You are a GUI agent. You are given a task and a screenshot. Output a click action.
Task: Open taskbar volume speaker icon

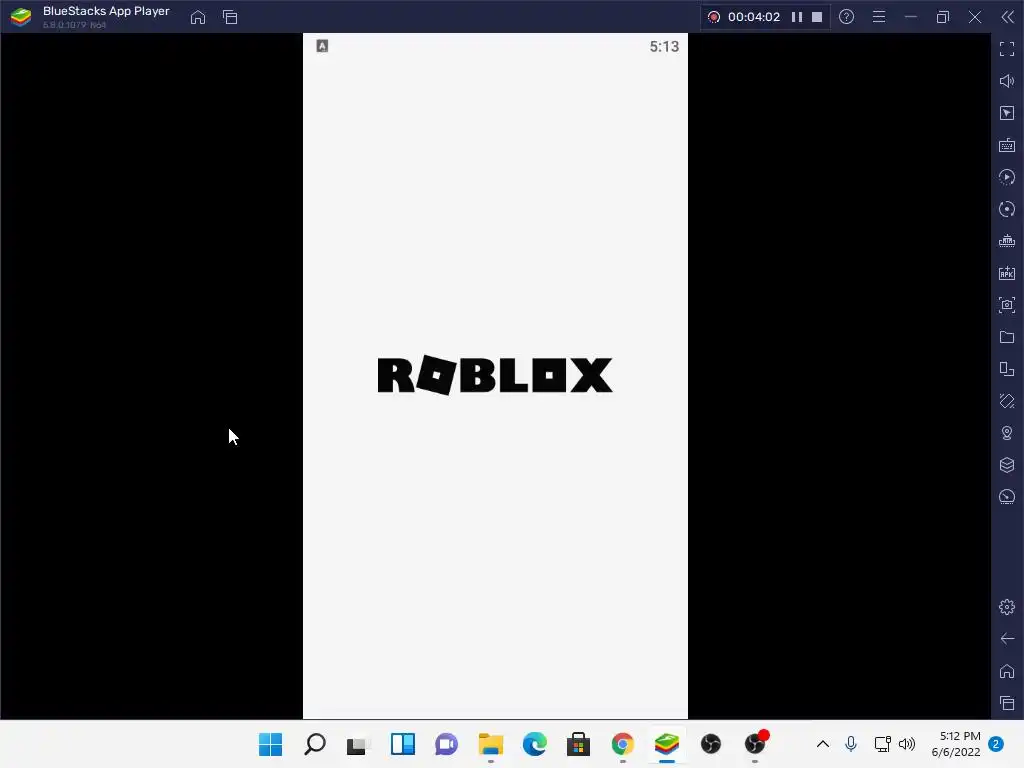point(906,744)
